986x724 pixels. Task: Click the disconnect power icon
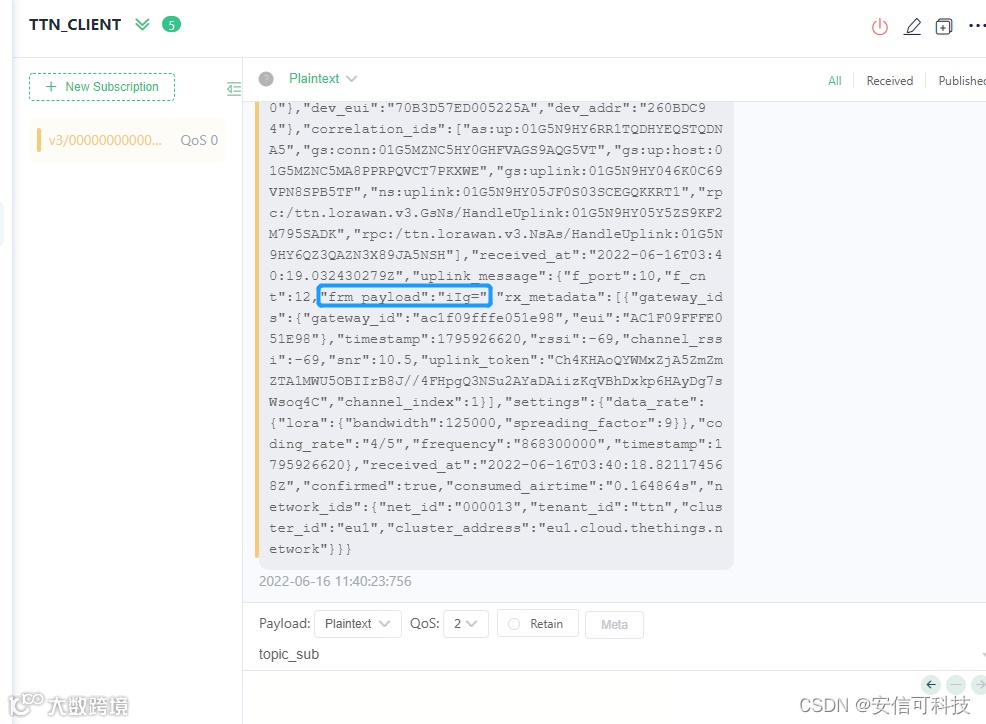pyautogui.click(x=879, y=26)
